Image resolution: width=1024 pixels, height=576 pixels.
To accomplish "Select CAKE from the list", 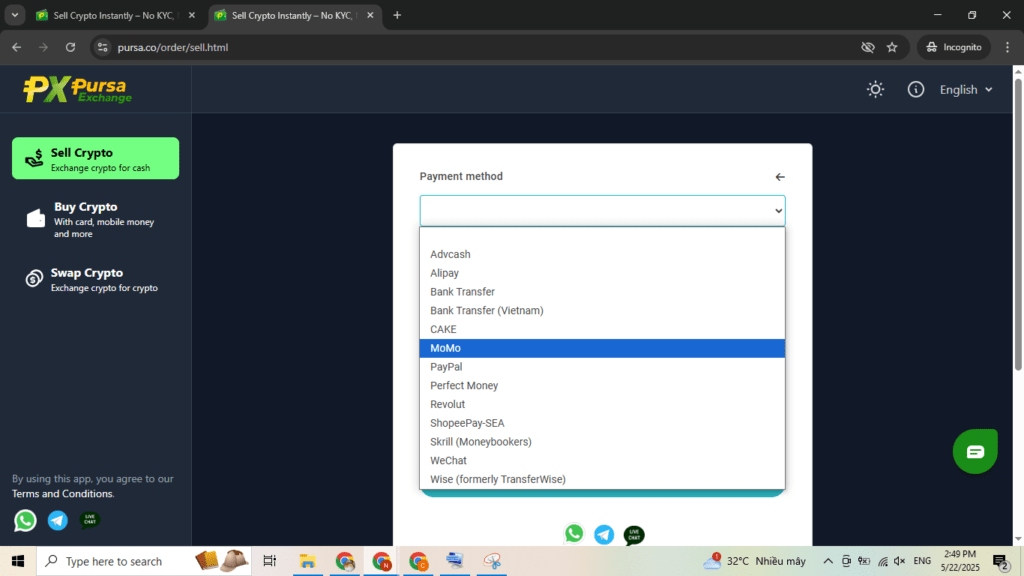I will (x=602, y=329).
